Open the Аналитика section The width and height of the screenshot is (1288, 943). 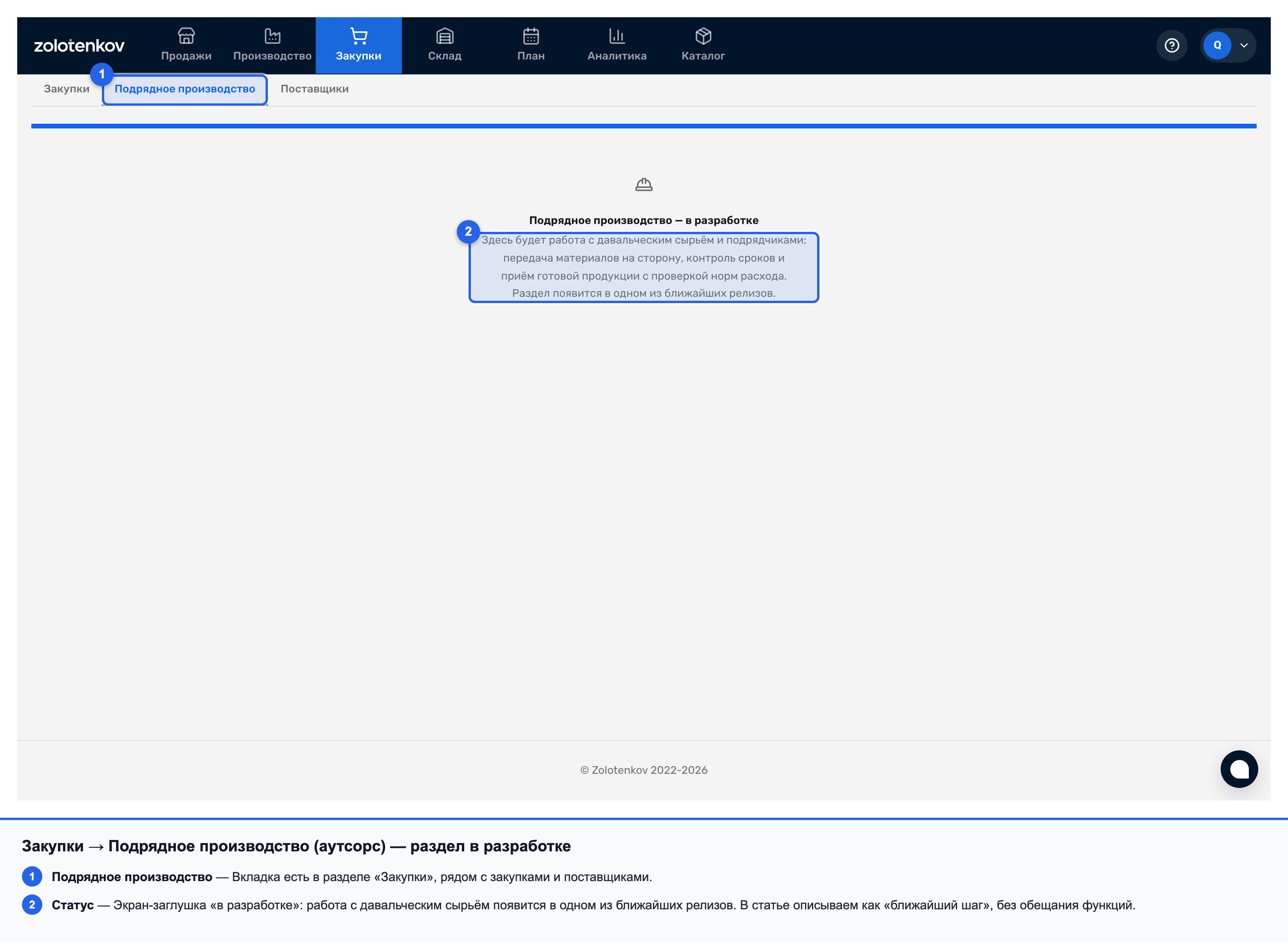pyautogui.click(x=617, y=45)
